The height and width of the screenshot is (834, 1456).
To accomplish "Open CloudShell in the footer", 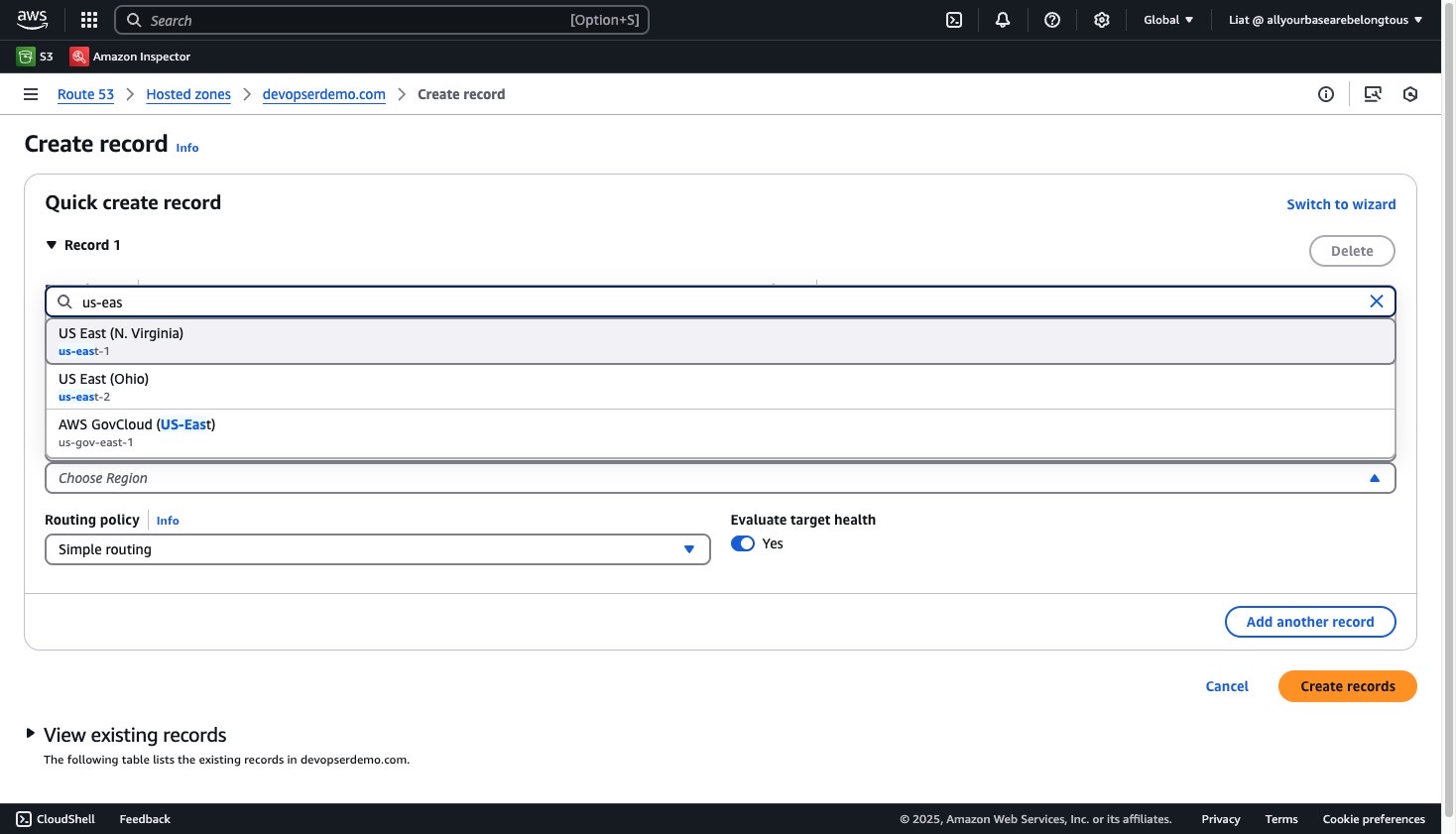I will coord(56,819).
